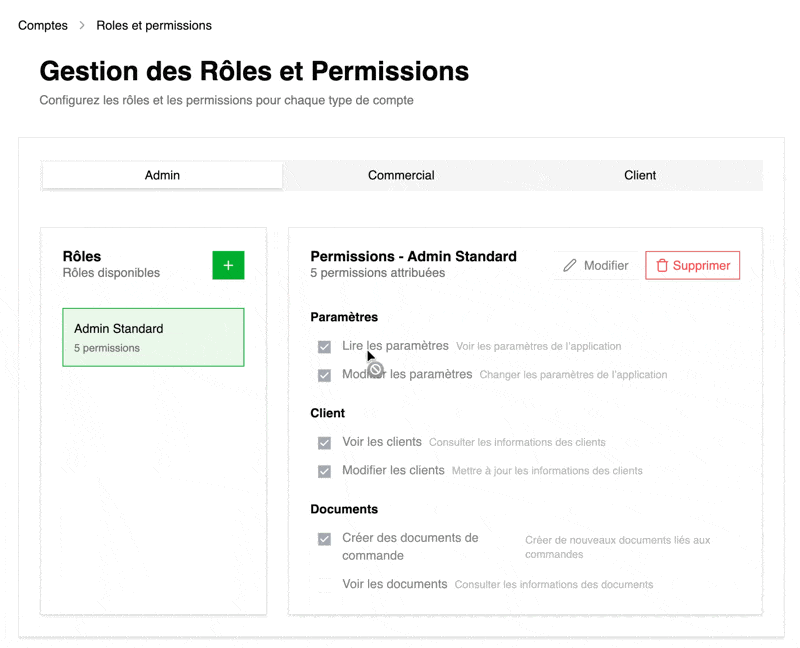Switch to the Admin tab
800x648 pixels.
tap(162, 175)
